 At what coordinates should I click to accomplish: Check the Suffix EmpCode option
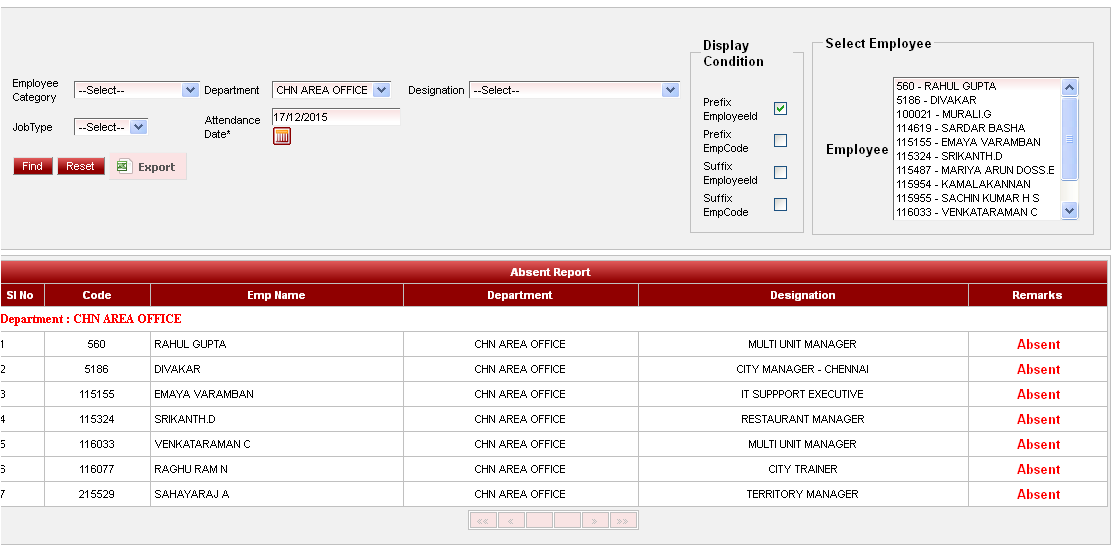(x=780, y=204)
